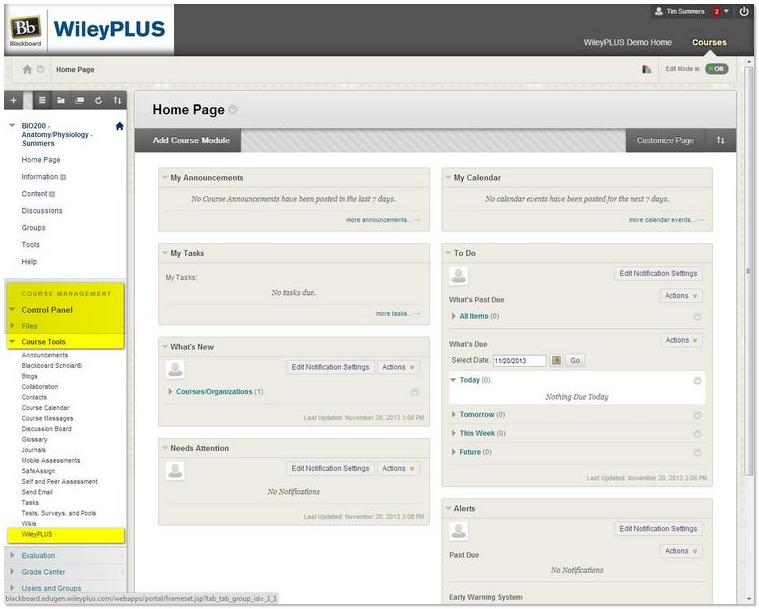Open Tests, Surveys, and Pools
The width and height of the screenshot is (759, 609).
[x=59, y=513]
